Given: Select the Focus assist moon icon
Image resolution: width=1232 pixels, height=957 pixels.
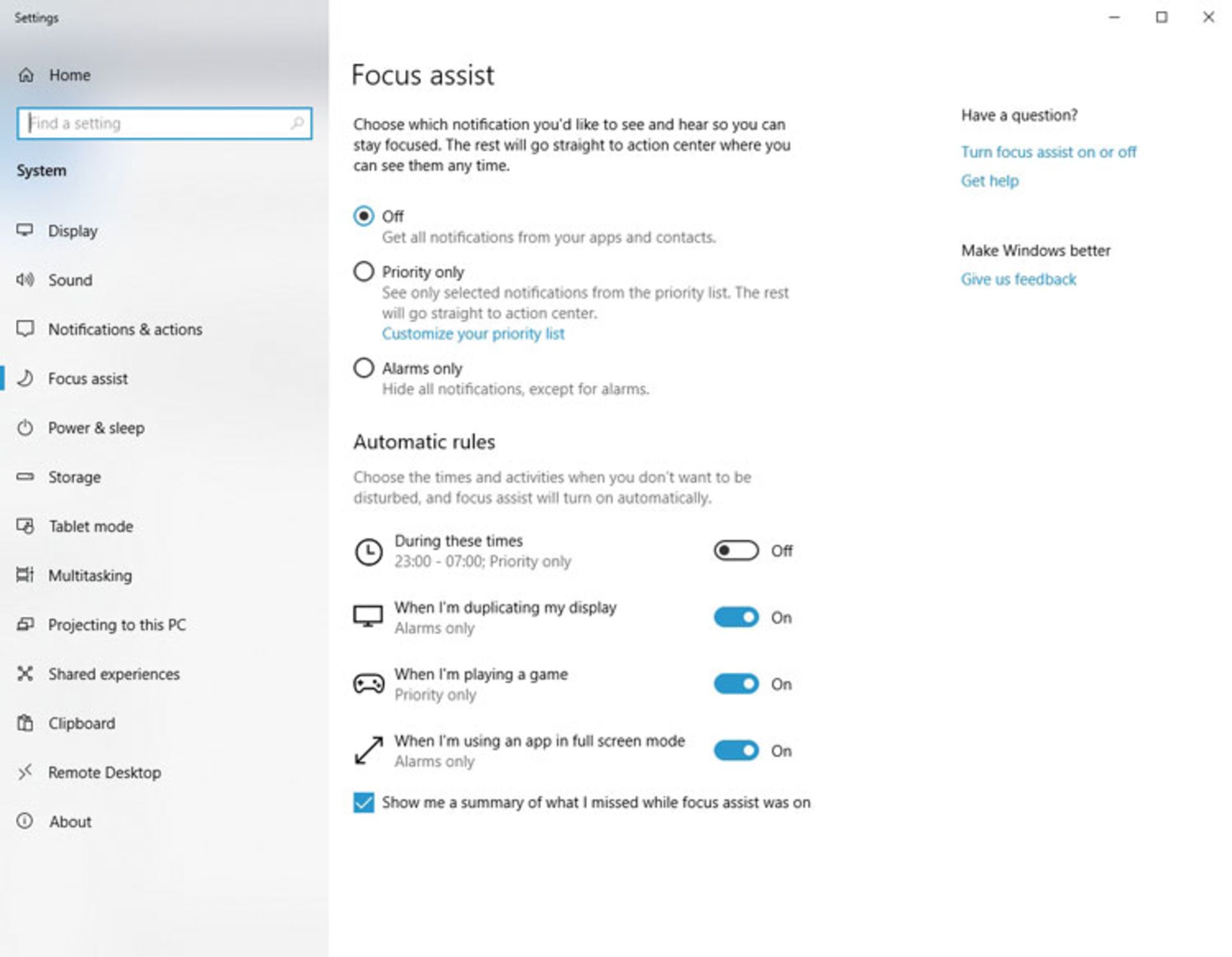Looking at the screenshot, I should click(26, 378).
